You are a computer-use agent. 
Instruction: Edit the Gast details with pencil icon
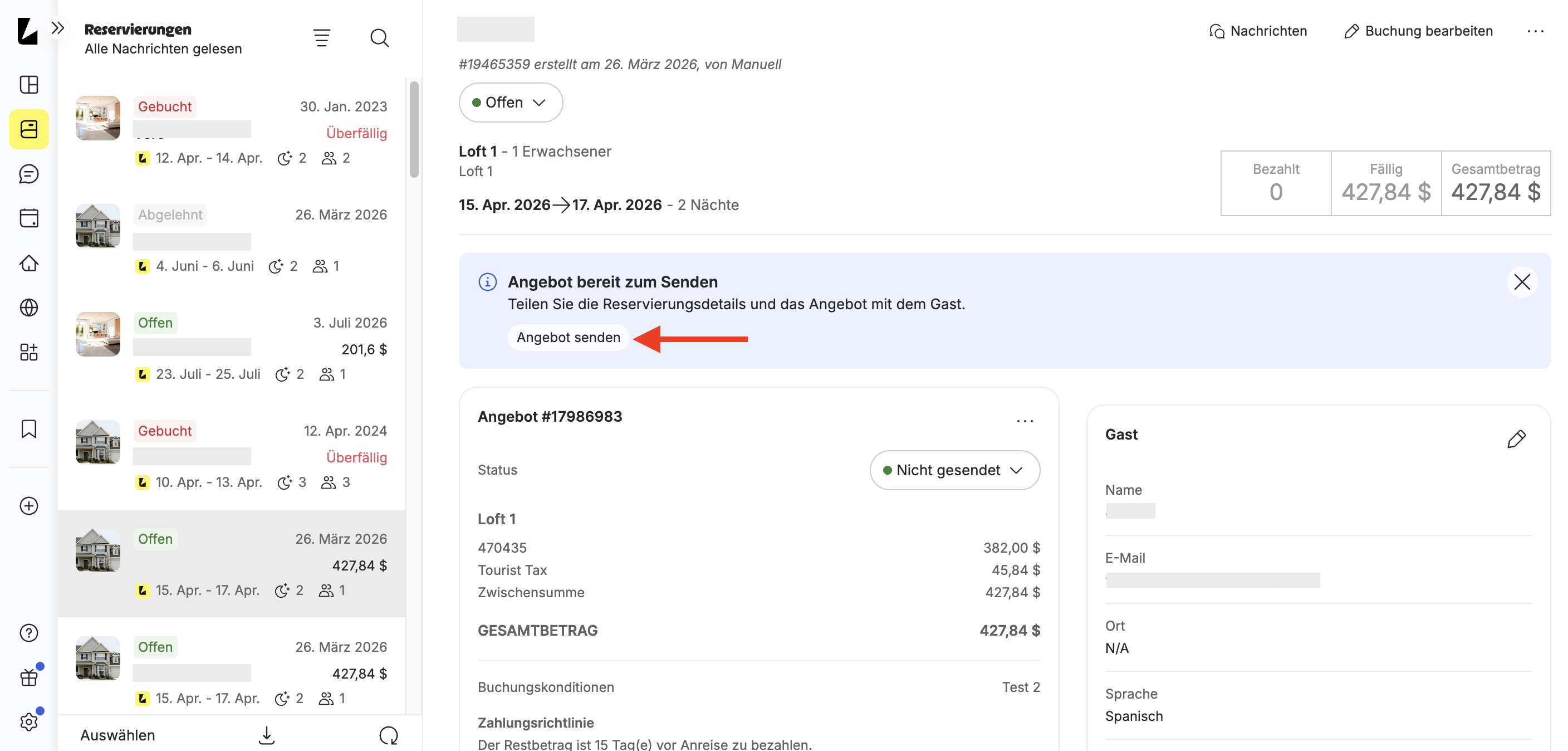(1516, 438)
